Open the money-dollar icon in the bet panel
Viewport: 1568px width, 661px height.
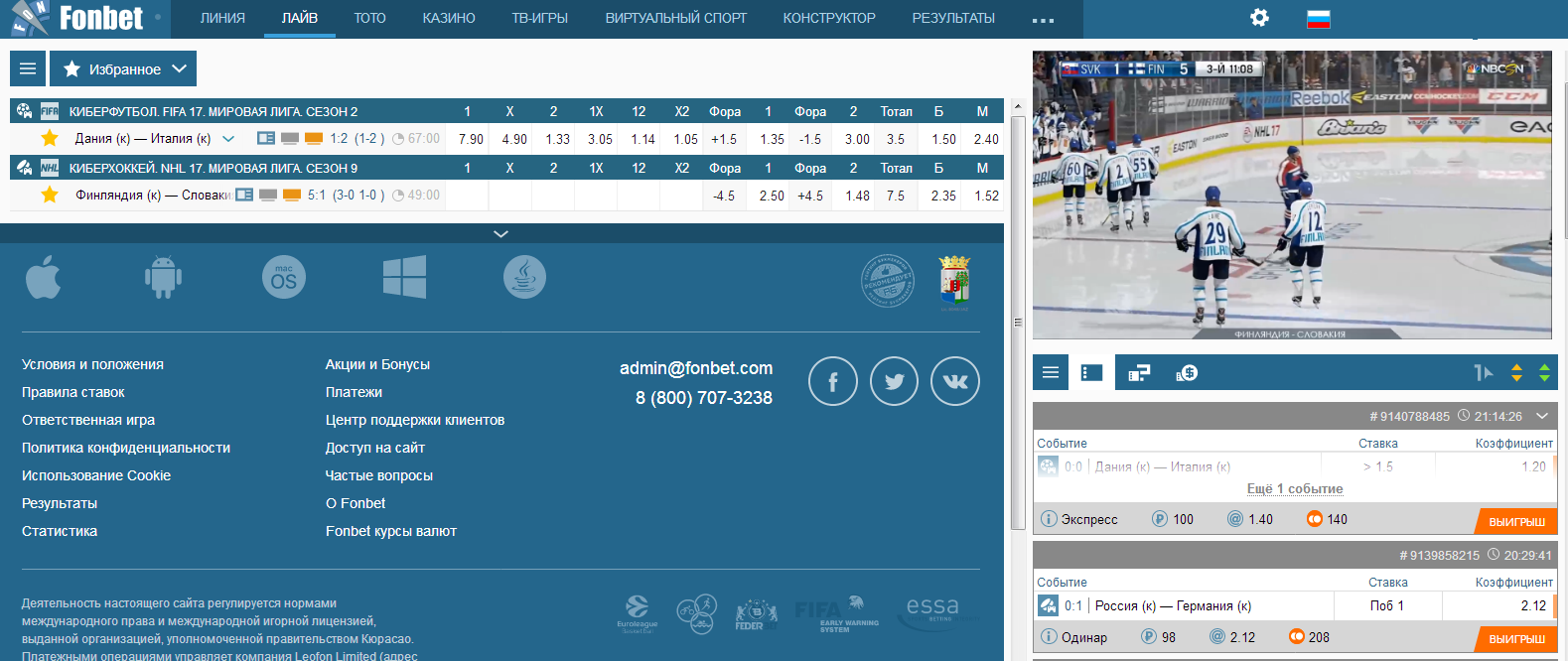pyautogui.click(x=1187, y=372)
